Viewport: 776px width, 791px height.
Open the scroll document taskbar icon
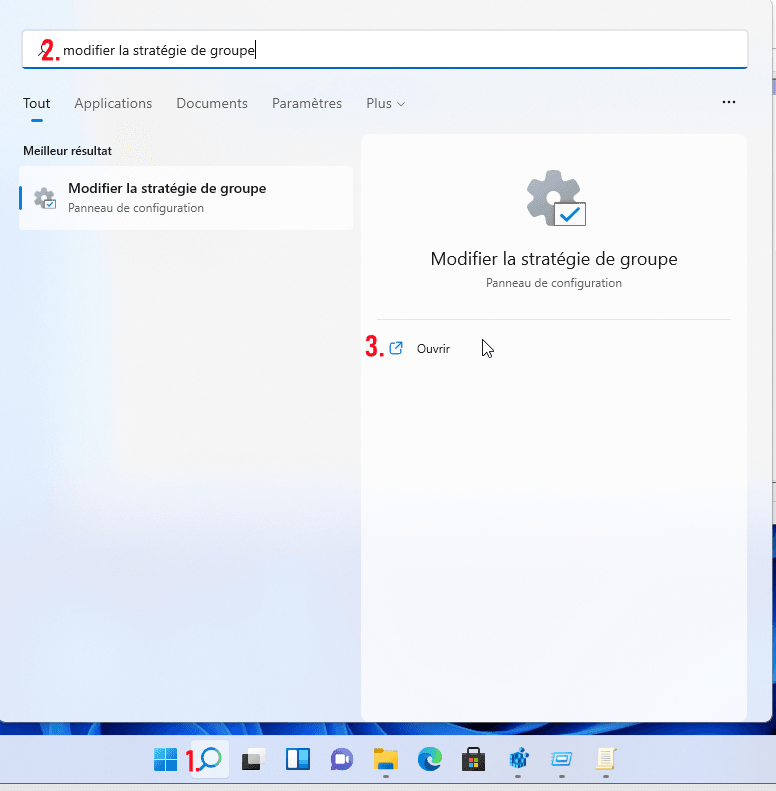(606, 759)
